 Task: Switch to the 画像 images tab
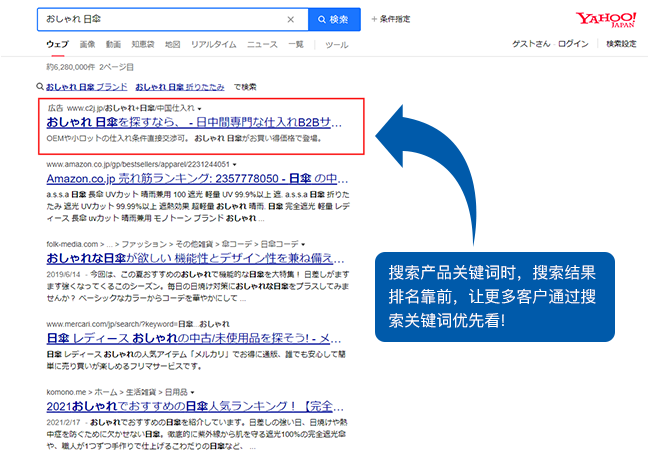click(x=87, y=45)
